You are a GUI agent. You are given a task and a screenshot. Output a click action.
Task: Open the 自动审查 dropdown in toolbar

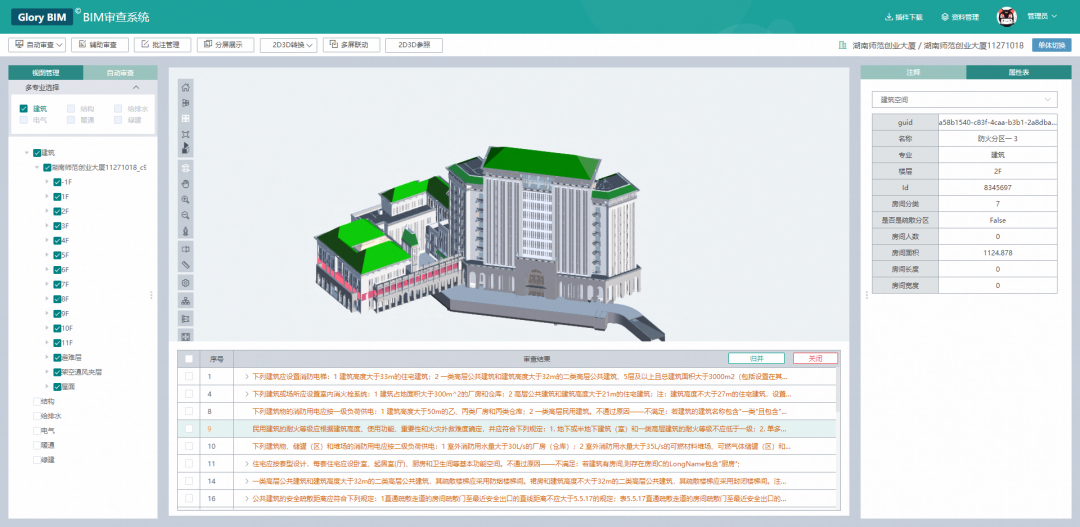(38, 45)
